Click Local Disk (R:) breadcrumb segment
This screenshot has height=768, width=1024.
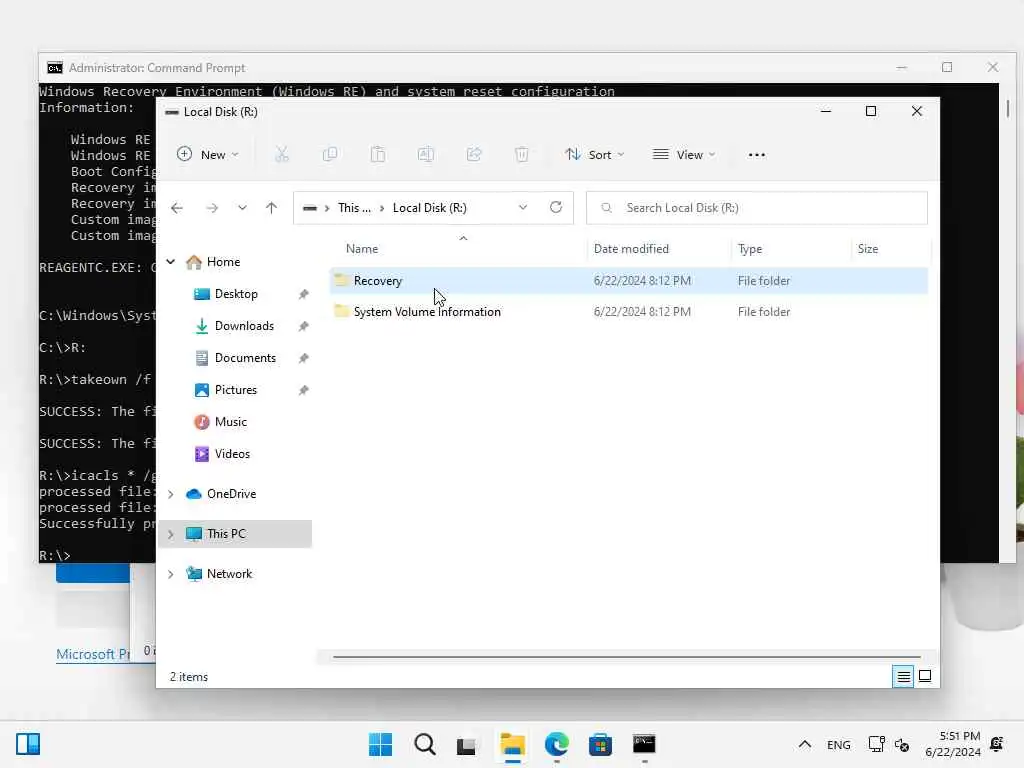[x=430, y=208]
